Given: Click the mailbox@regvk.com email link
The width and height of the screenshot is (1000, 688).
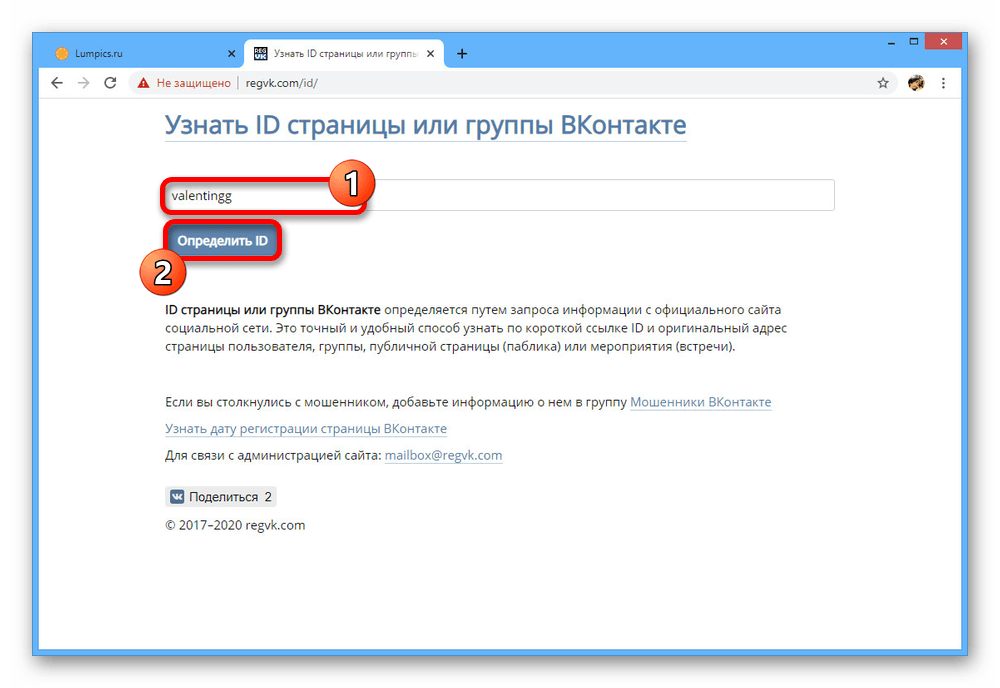Looking at the screenshot, I should coord(443,455).
